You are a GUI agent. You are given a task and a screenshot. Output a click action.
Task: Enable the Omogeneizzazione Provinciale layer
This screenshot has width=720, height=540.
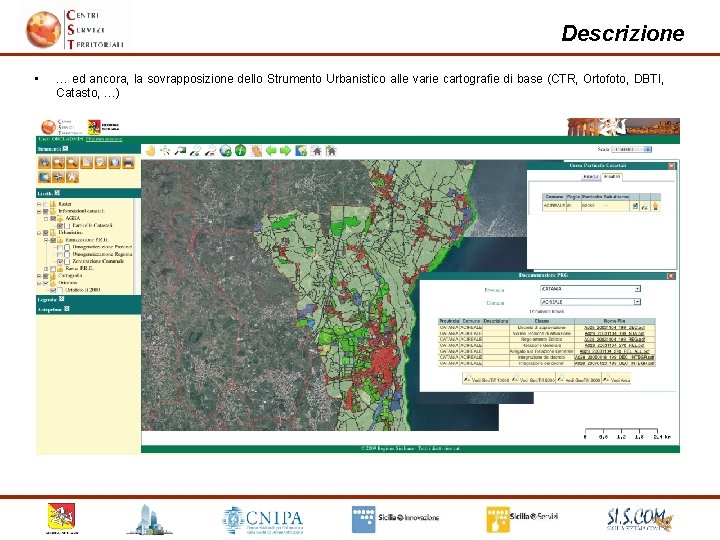(x=60, y=247)
